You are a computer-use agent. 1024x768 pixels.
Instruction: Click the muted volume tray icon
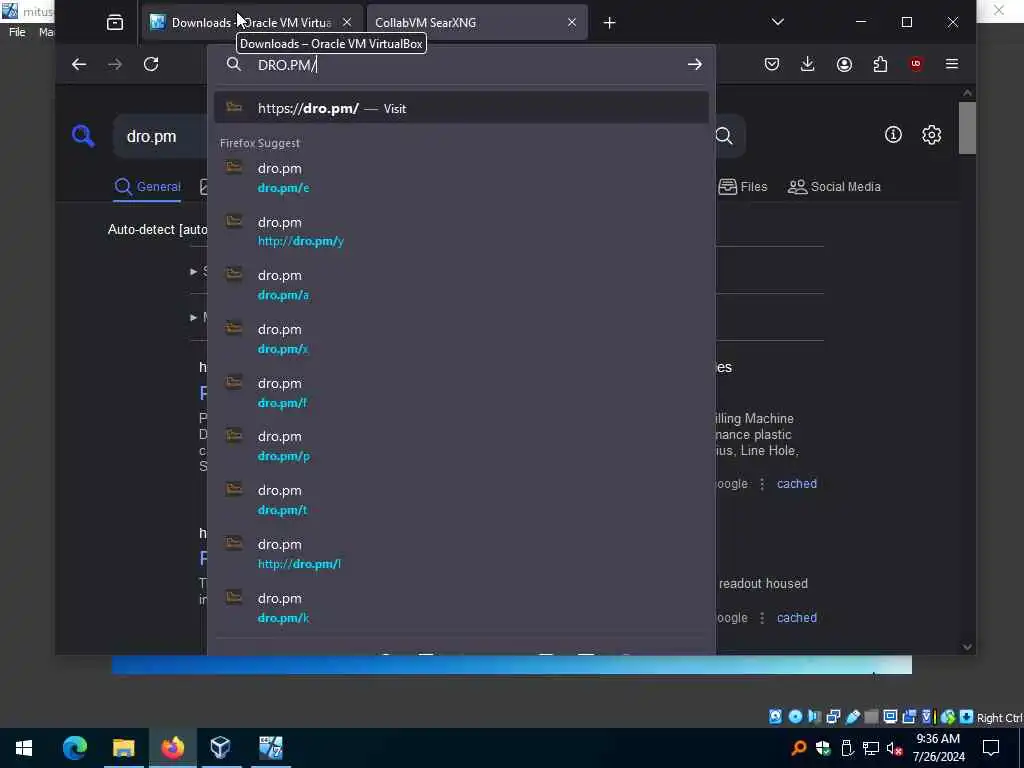pyautogui.click(x=895, y=748)
